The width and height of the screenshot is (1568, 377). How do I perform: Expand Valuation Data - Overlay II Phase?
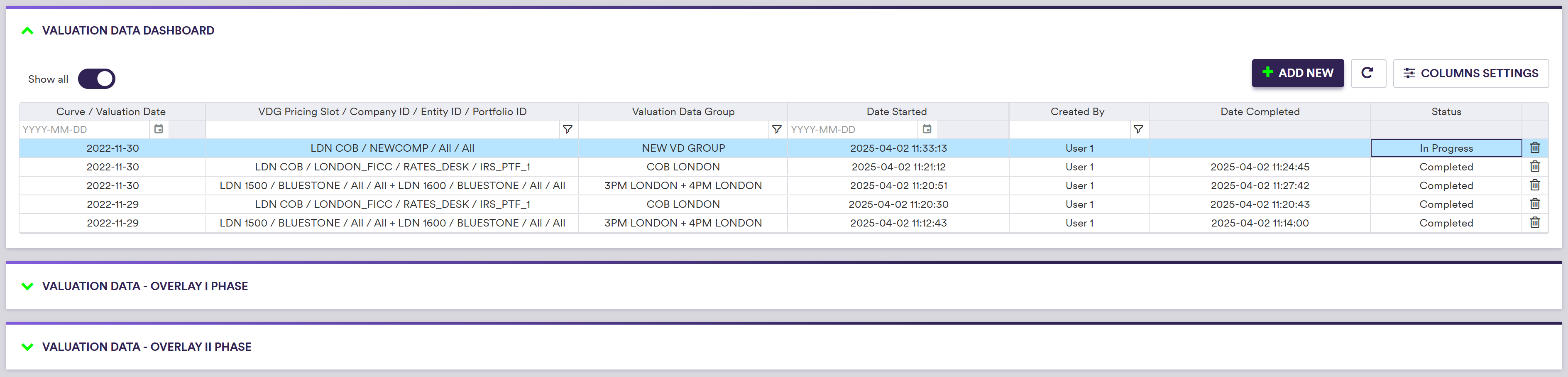[x=27, y=347]
